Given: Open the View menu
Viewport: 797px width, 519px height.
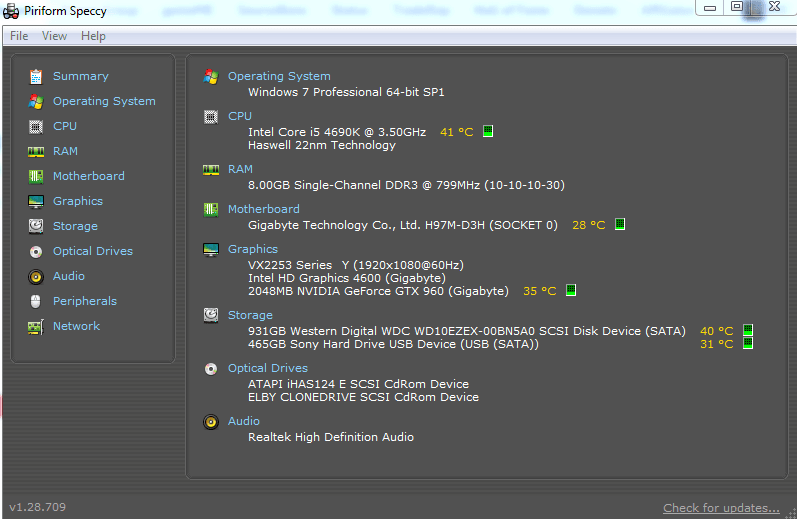Looking at the screenshot, I should click(x=54, y=36).
